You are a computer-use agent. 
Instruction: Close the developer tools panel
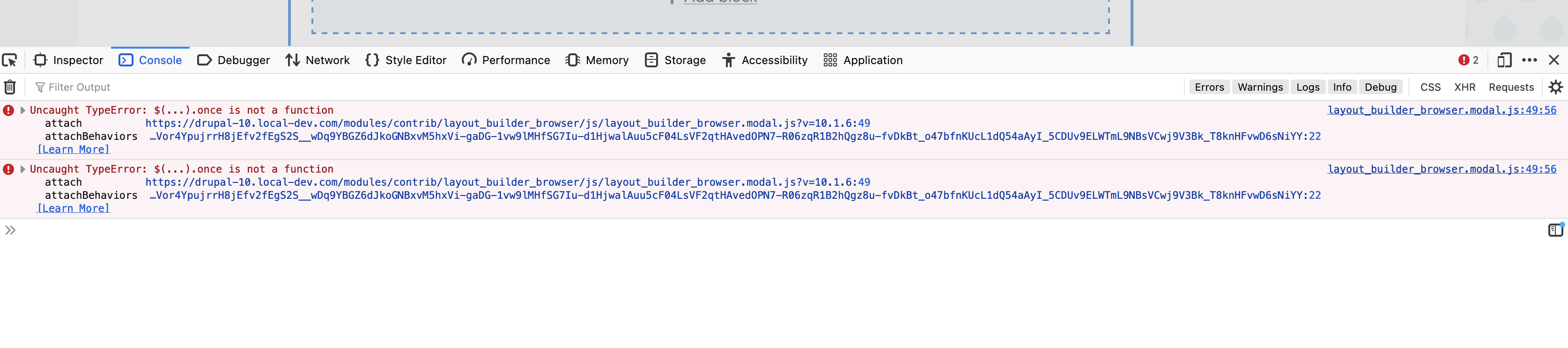tap(1554, 60)
